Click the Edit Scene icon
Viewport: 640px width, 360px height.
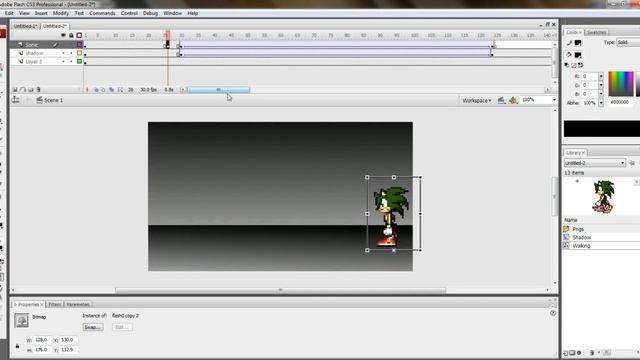pyautogui.click(x=501, y=100)
